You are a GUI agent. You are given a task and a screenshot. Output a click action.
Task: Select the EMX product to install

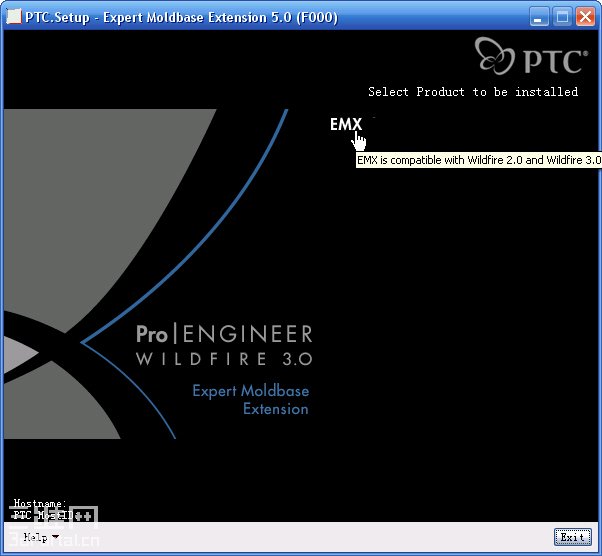pos(346,124)
